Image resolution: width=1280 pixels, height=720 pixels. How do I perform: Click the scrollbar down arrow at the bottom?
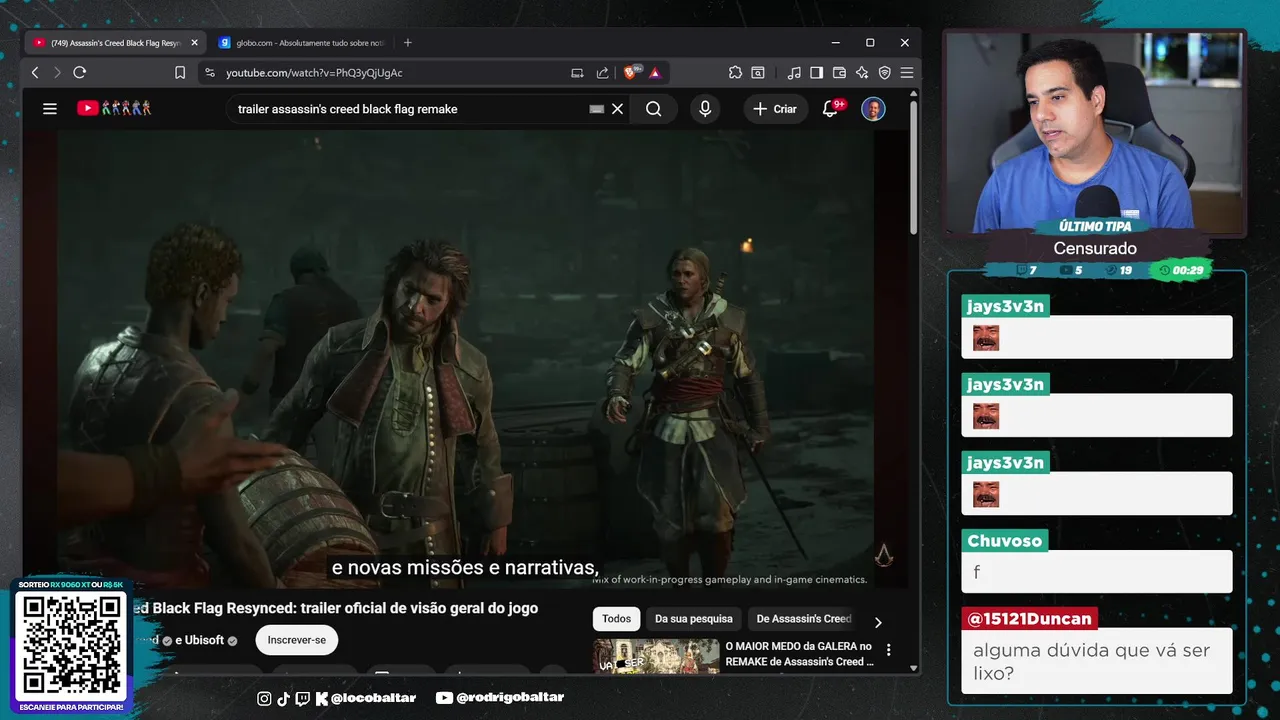click(x=914, y=667)
